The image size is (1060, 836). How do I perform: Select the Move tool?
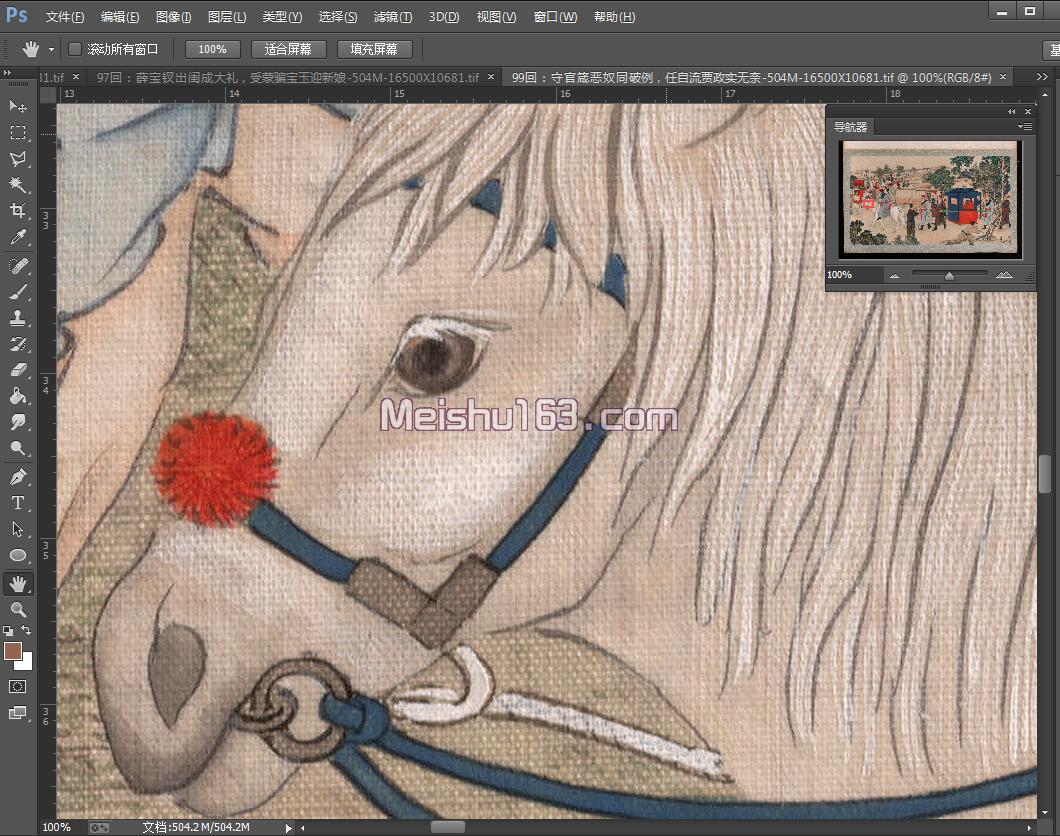[18, 106]
